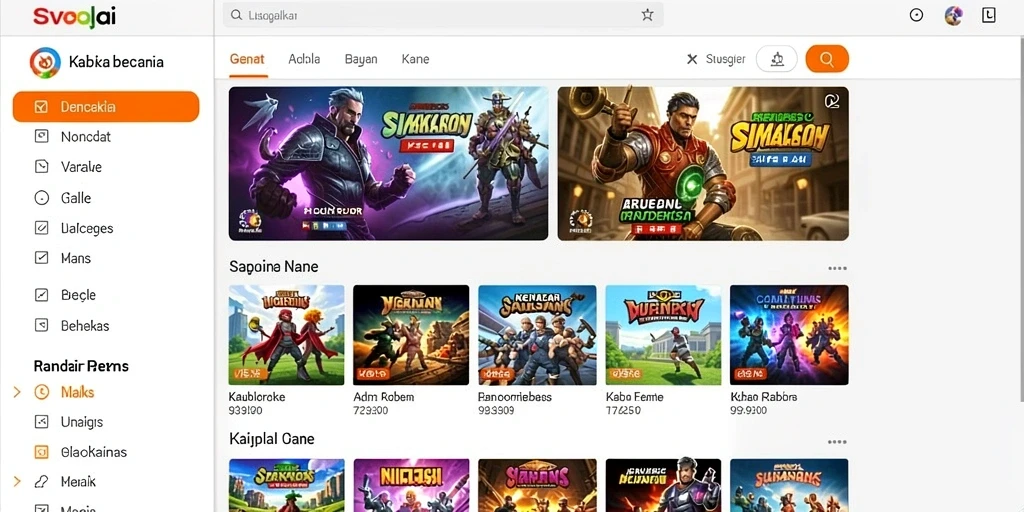Open the Kaubloroke game thumbnail

(x=287, y=334)
